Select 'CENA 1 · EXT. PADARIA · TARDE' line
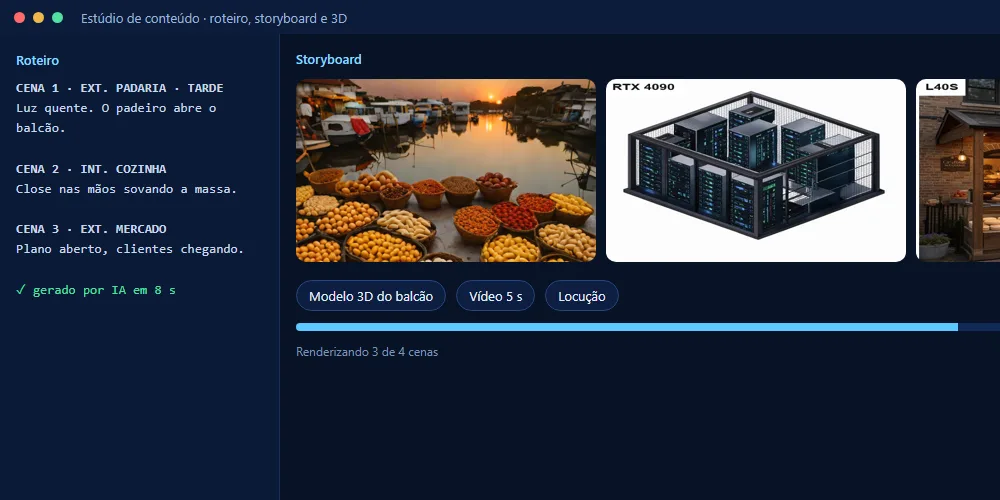The height and width of the screenshot is (500, 1000). pos(119,88)
